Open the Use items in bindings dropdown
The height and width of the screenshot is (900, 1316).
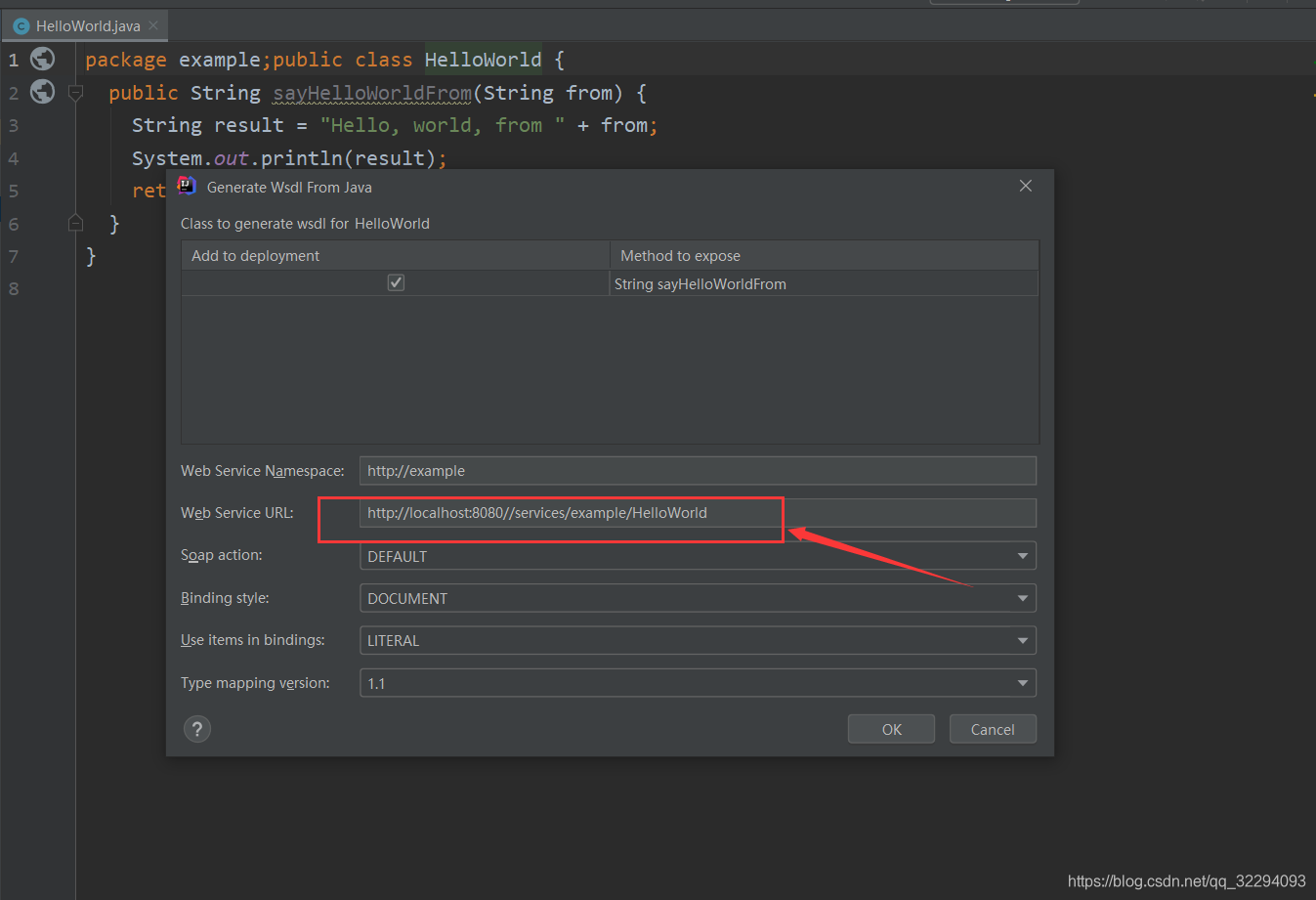click(x=698, y=641)
